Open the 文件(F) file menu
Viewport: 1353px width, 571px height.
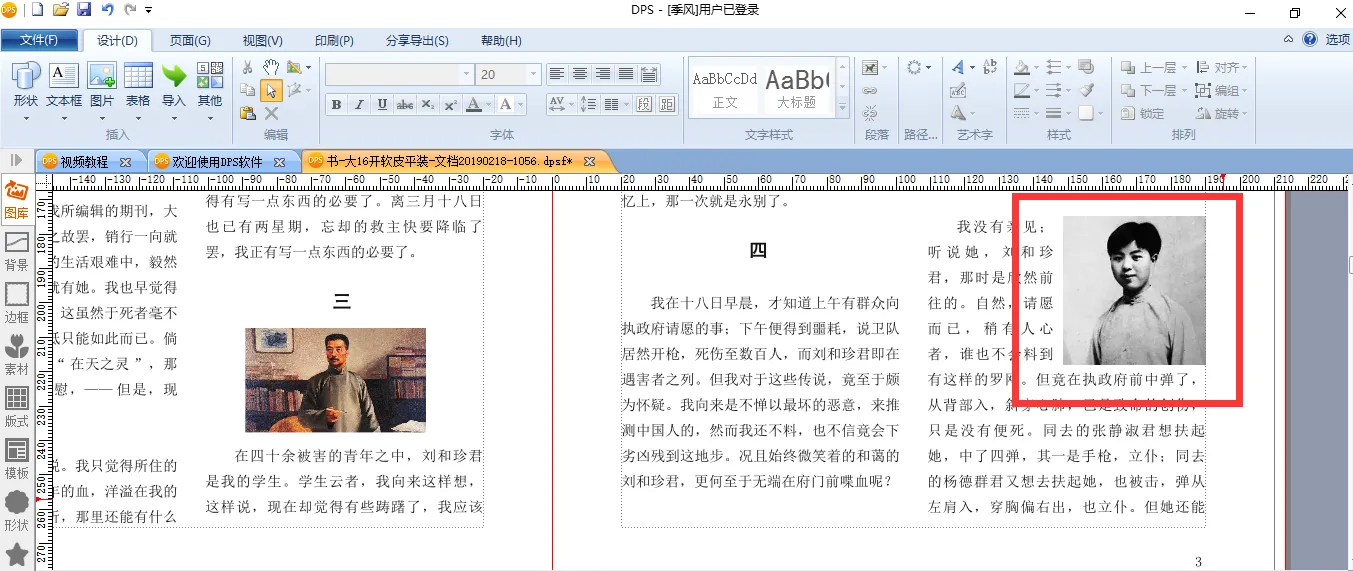click(x=40, y=41)
